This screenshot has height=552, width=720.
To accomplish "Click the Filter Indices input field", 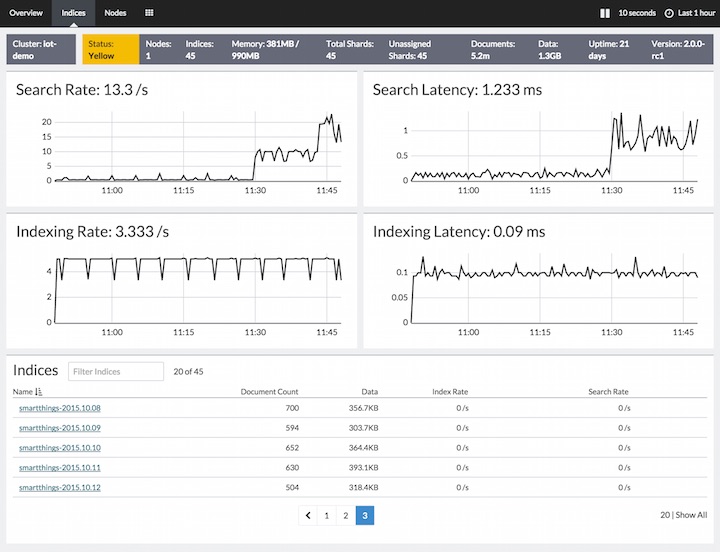I will (x=115, y=372).
